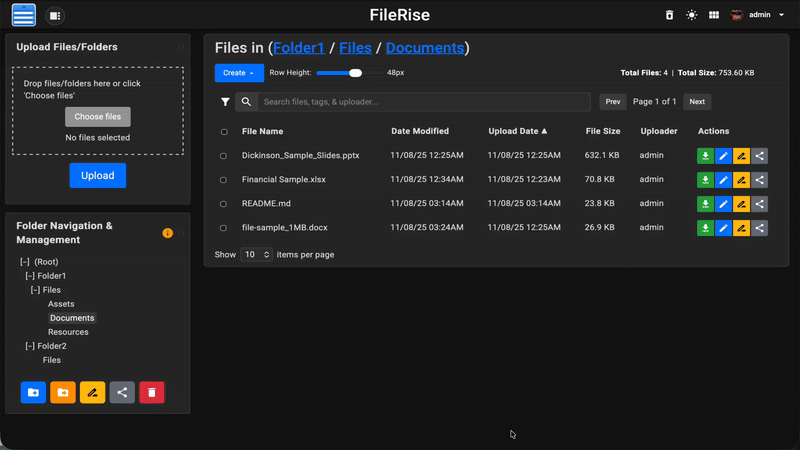
Task: Tick the select-all checkbox in the table header
Action: [223, 132]
